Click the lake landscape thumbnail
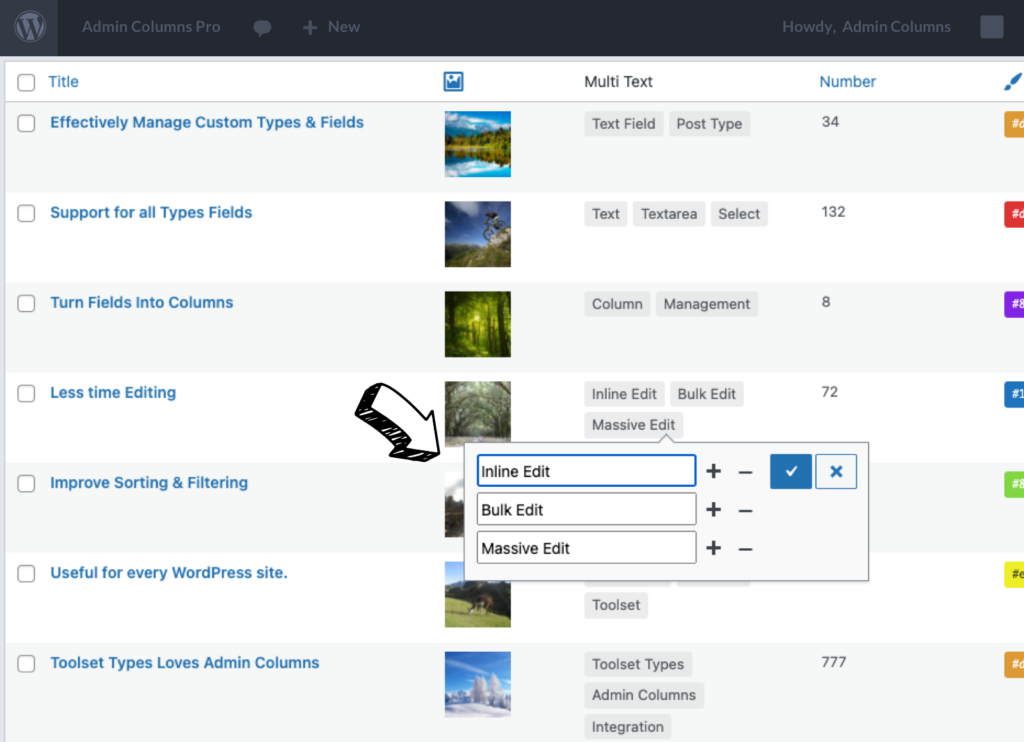The height and width of the screenshot is (742, 1024). tap(477, 144)
